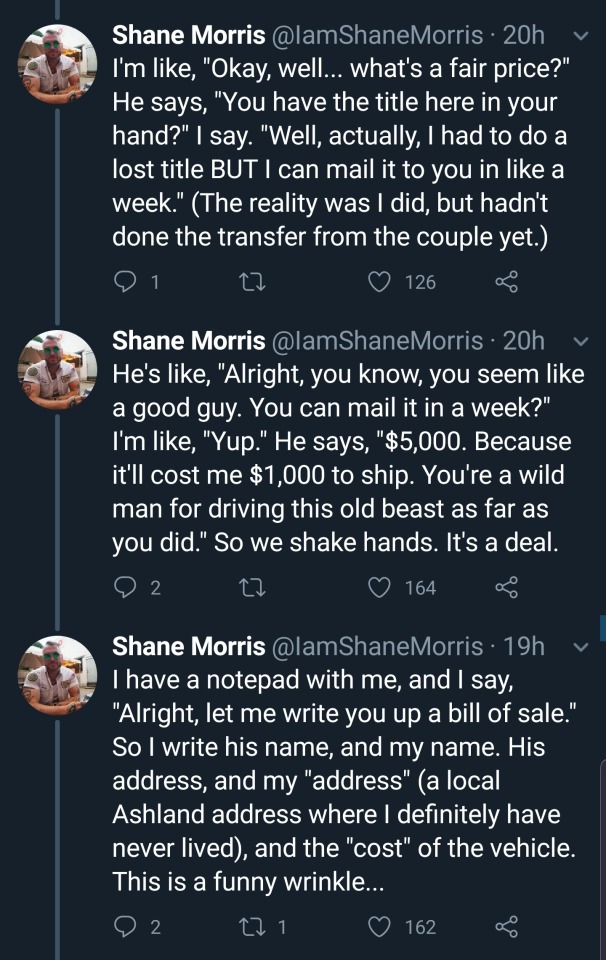The width and height of the screenshot is (606, 960).
Task: Reply to the "bill of sale" tweet
Action: click(x=124, y=926)
